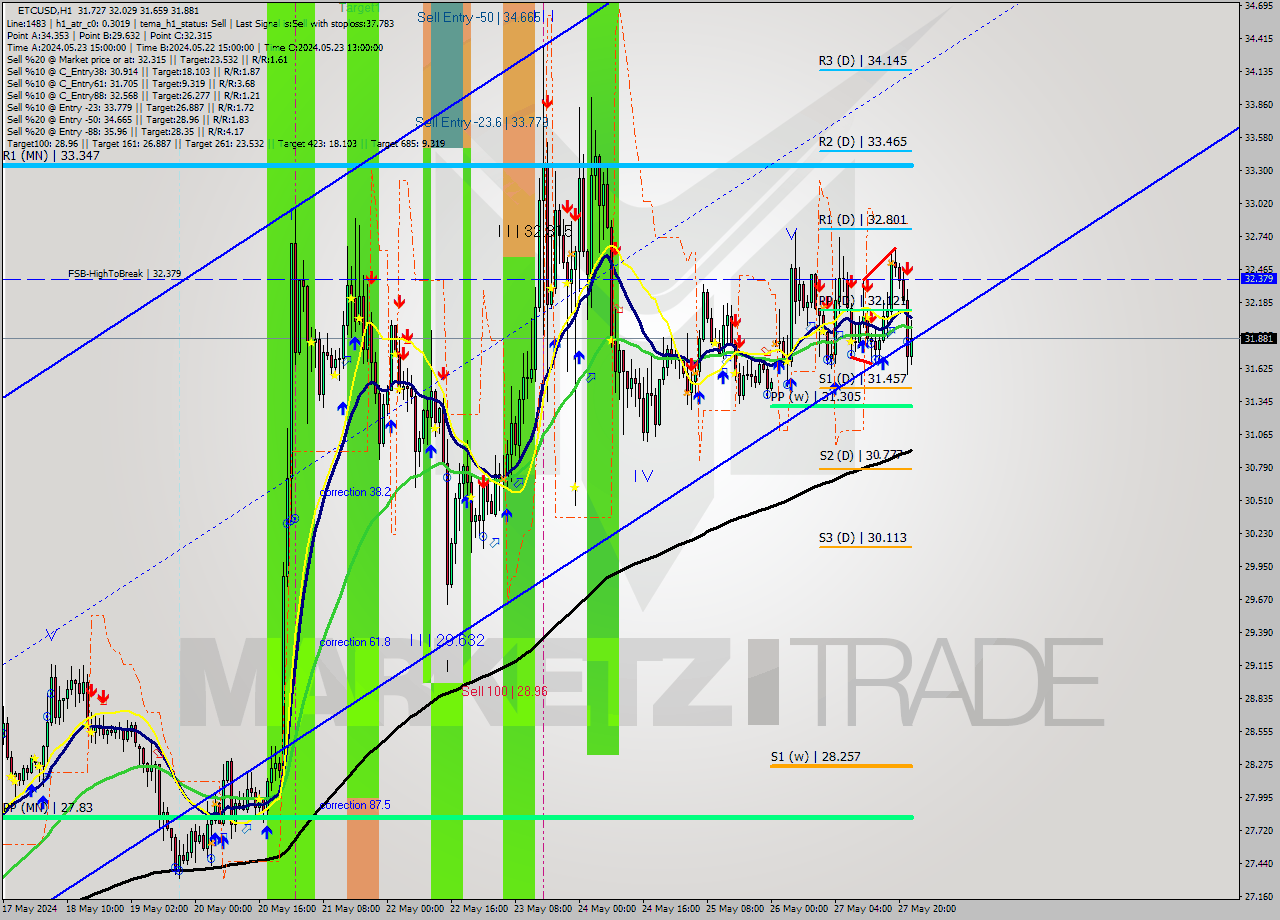Viewport: 1280px width, 920px height.
Task: Click the 32.379 price tag on axis
Action: [x=1258, y=278]
